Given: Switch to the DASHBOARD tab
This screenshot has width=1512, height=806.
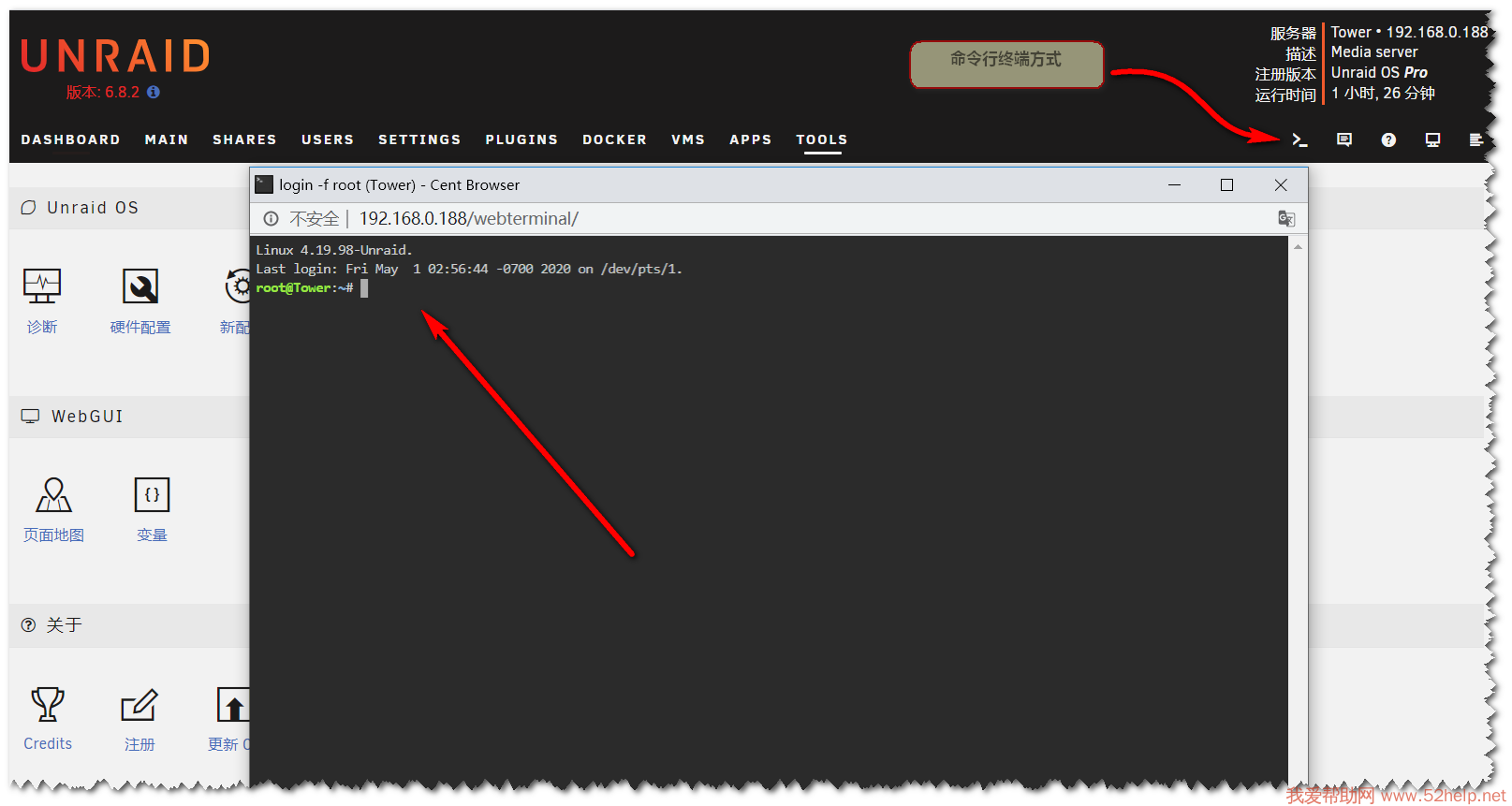Looking at the screenshot, I should (x=70, y=139).
